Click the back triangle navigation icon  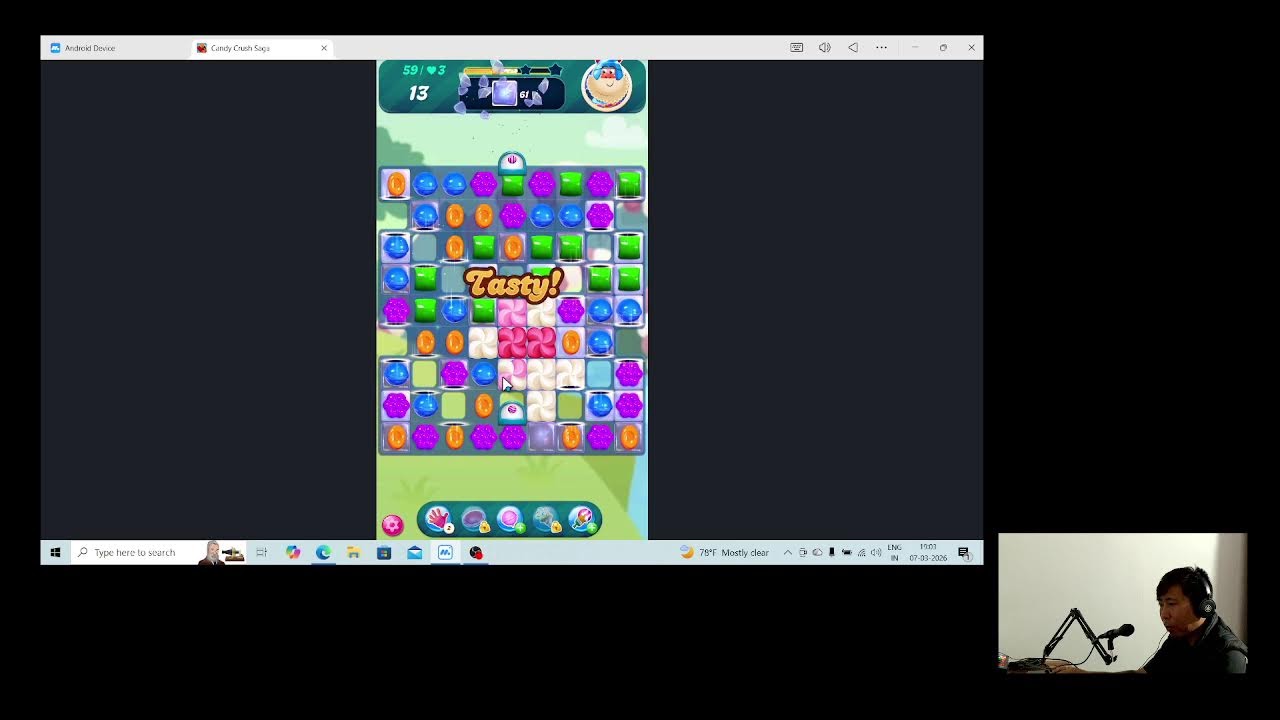(853, 47)
